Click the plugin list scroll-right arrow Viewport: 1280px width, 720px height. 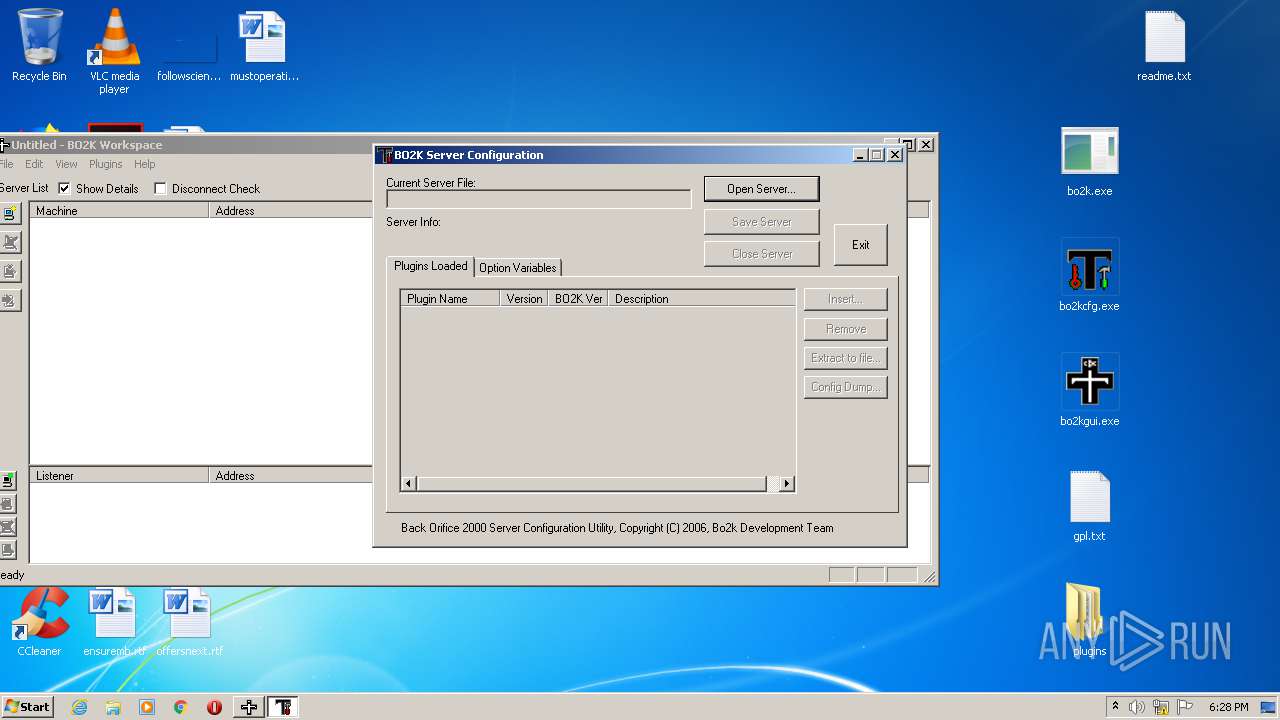pos(787,484)
